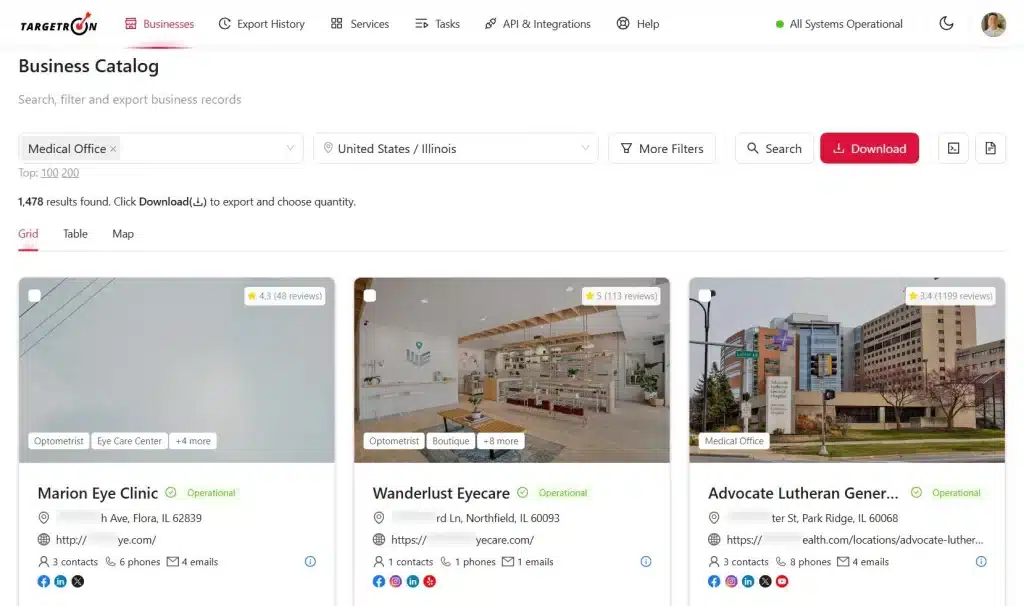1024x606 pixels.
Task: Open the user profile avatar
Action: pyautogui.click(x=993, y=24)
